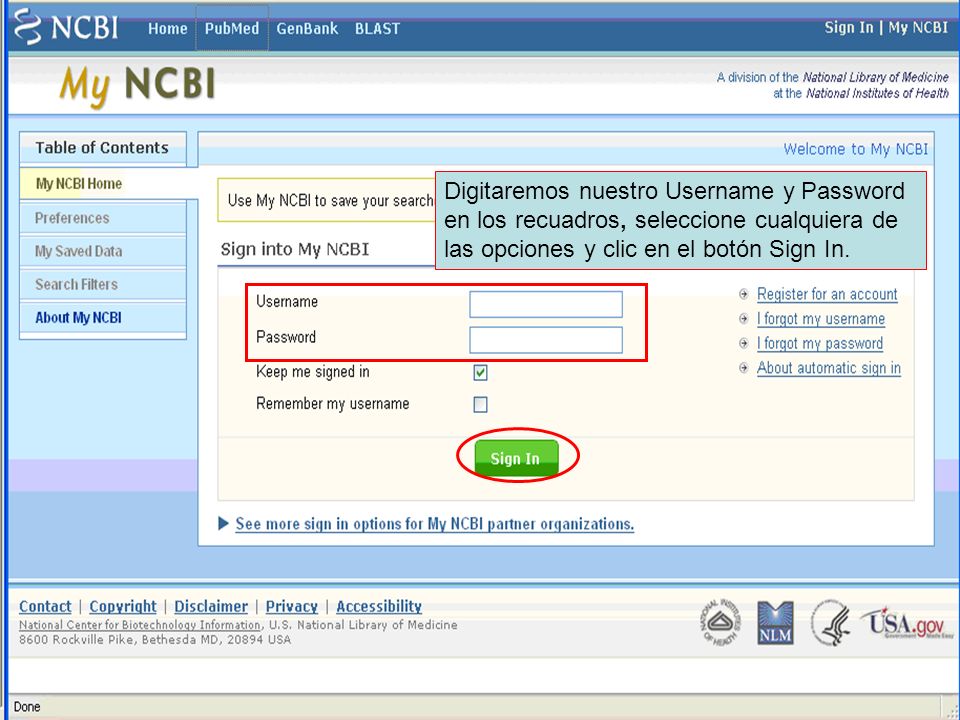Click the green Sign In button
Screen dimensions: 960x720
point(516,458)
